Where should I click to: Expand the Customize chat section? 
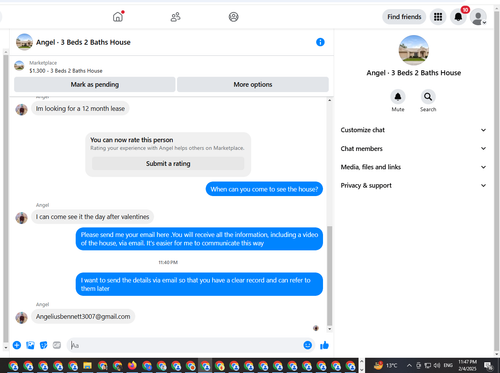tap(413, 130)
